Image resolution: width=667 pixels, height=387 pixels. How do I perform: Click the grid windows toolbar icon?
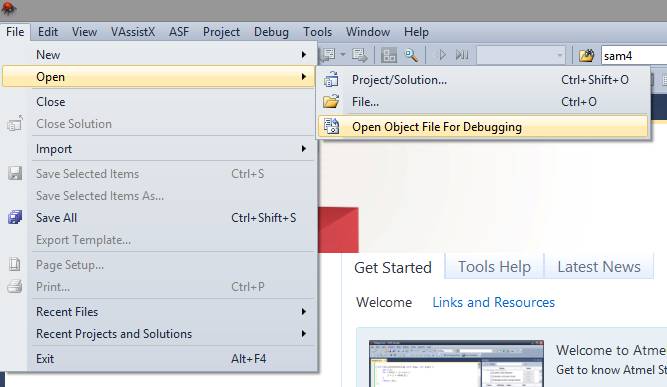(388, 55)
